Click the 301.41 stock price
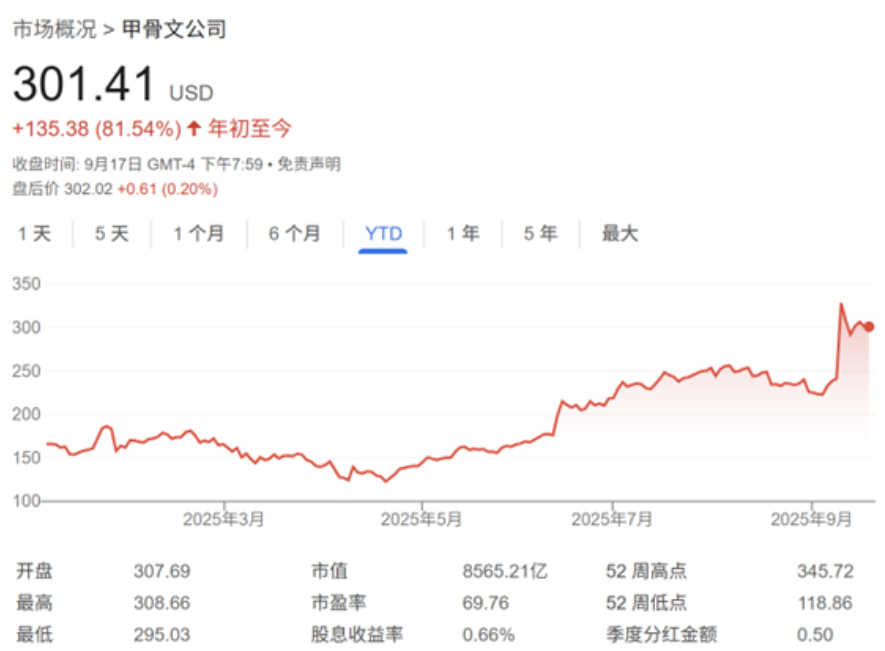This screenshot has height=651, width=885. click(84, 84)
